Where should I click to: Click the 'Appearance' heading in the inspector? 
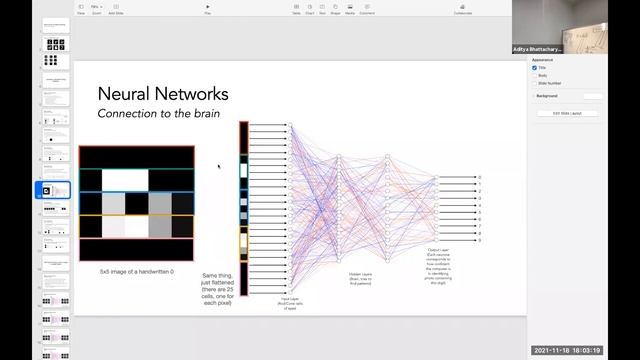542,60
